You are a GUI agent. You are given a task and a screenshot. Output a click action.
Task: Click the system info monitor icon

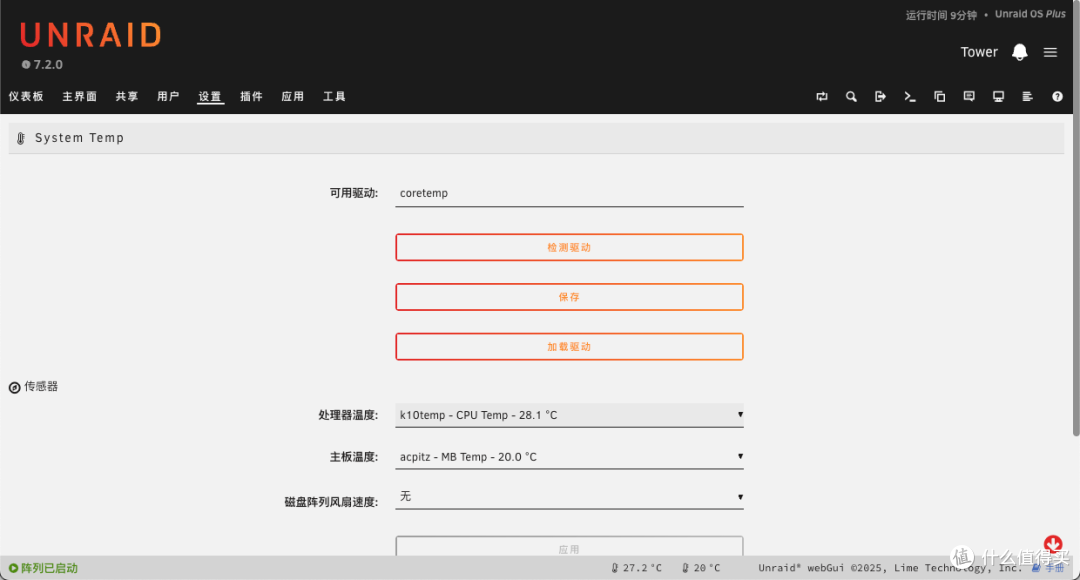(998, 96)
